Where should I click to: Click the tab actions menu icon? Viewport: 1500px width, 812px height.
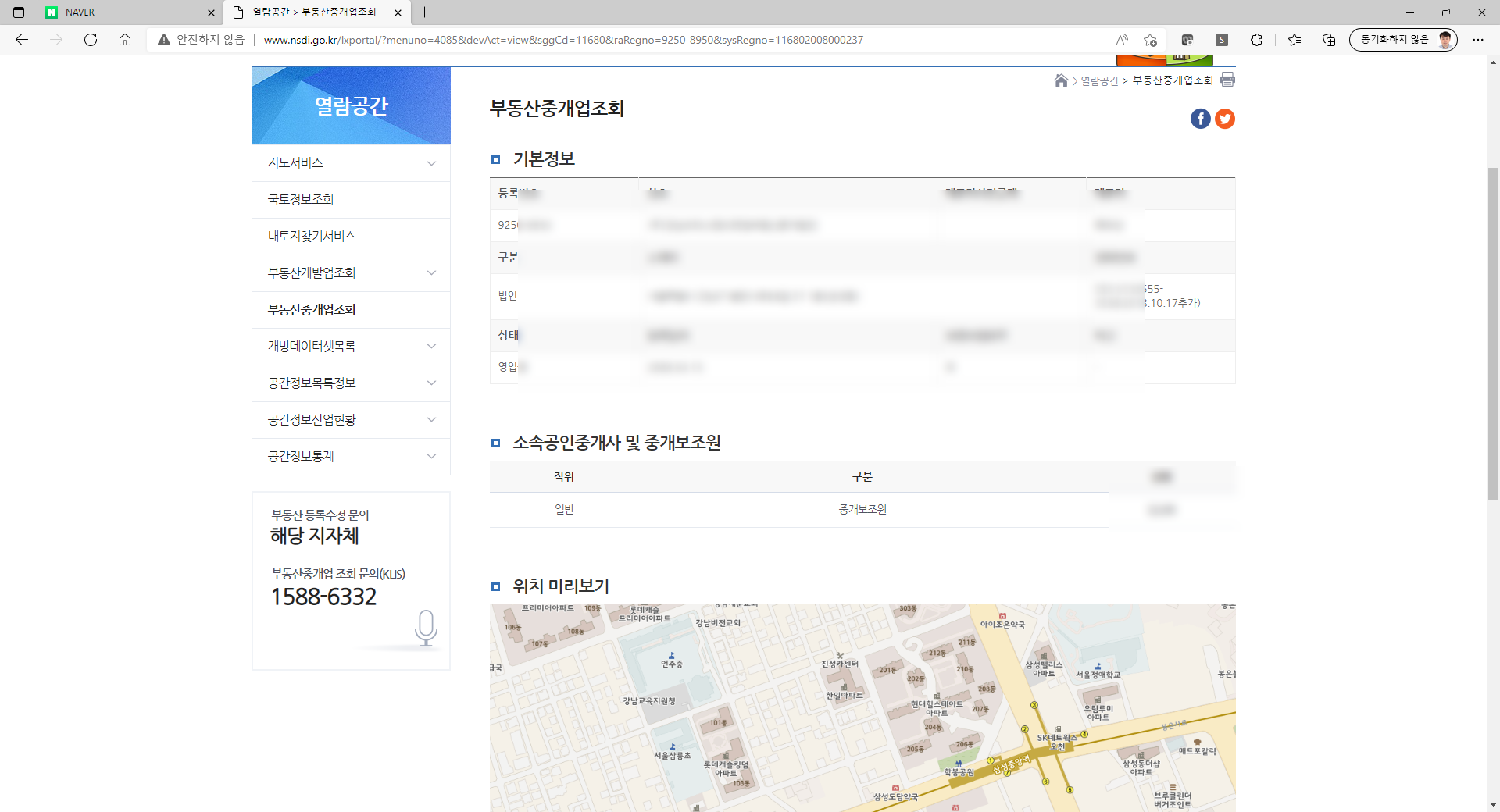point(19,12)
